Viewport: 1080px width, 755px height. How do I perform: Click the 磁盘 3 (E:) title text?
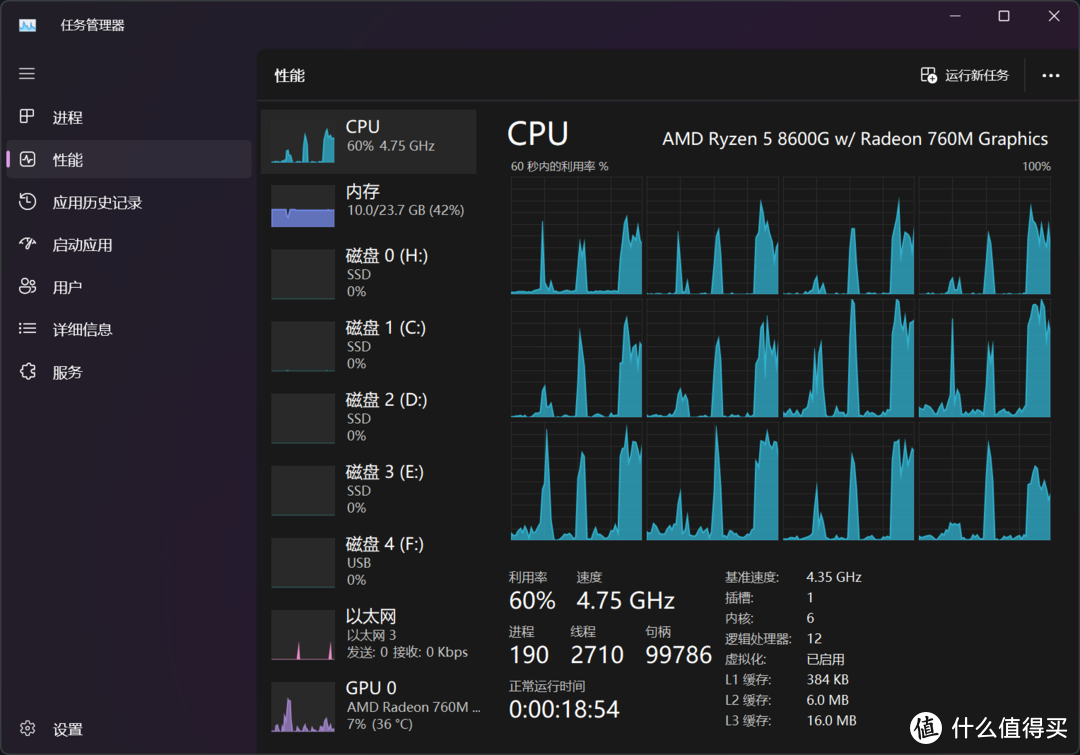(x=384, y=473)
